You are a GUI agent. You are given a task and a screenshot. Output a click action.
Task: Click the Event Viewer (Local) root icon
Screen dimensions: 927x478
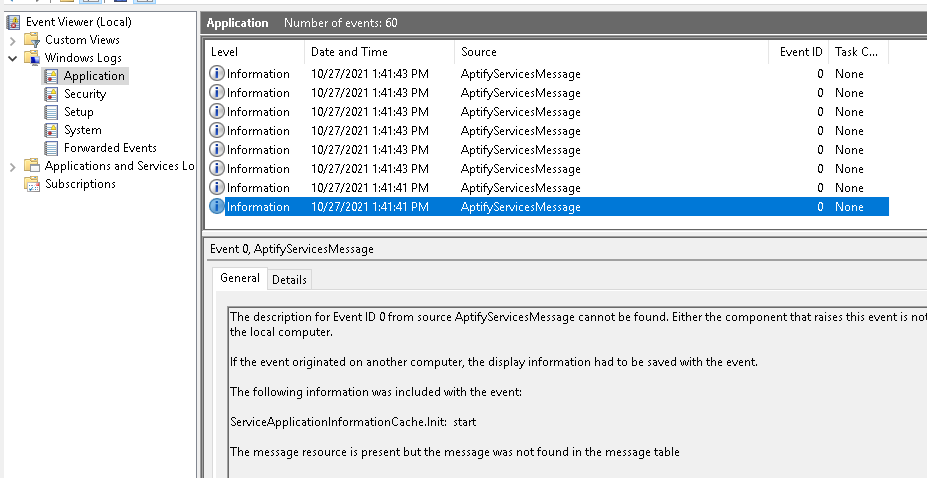coord(13,22)
